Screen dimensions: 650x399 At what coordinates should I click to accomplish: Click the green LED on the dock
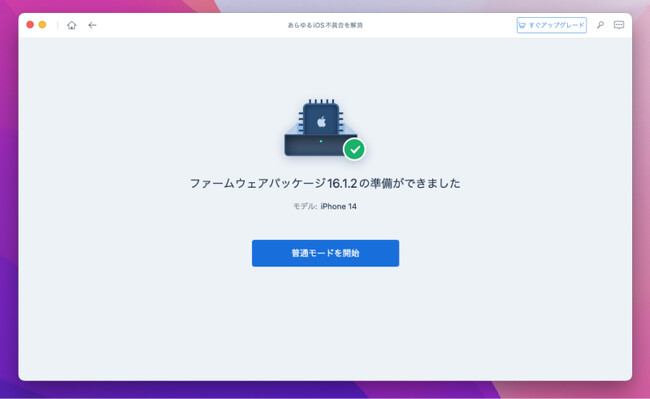click(321, 141)
